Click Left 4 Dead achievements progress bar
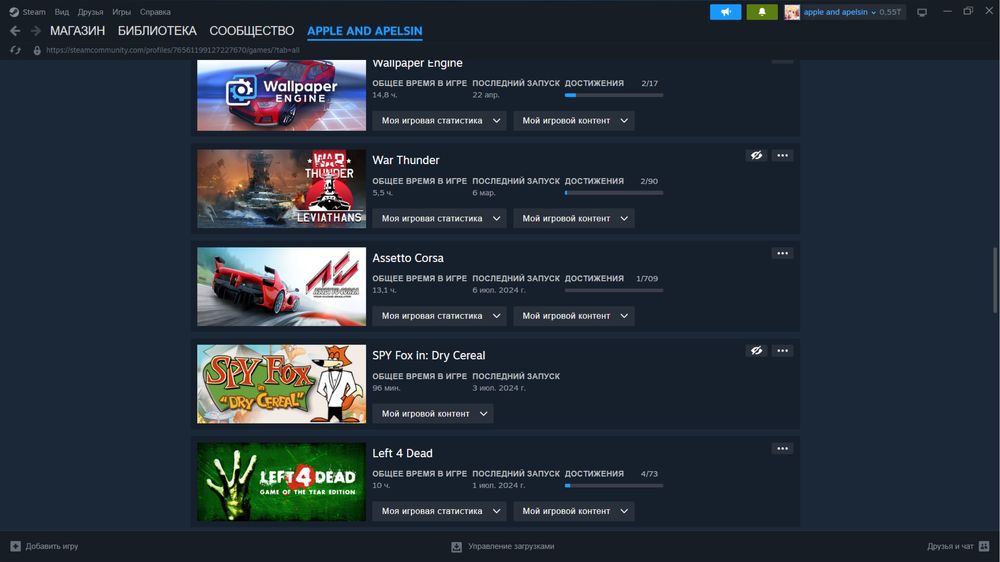1000x562 pixels. click(x=614, y=485)
